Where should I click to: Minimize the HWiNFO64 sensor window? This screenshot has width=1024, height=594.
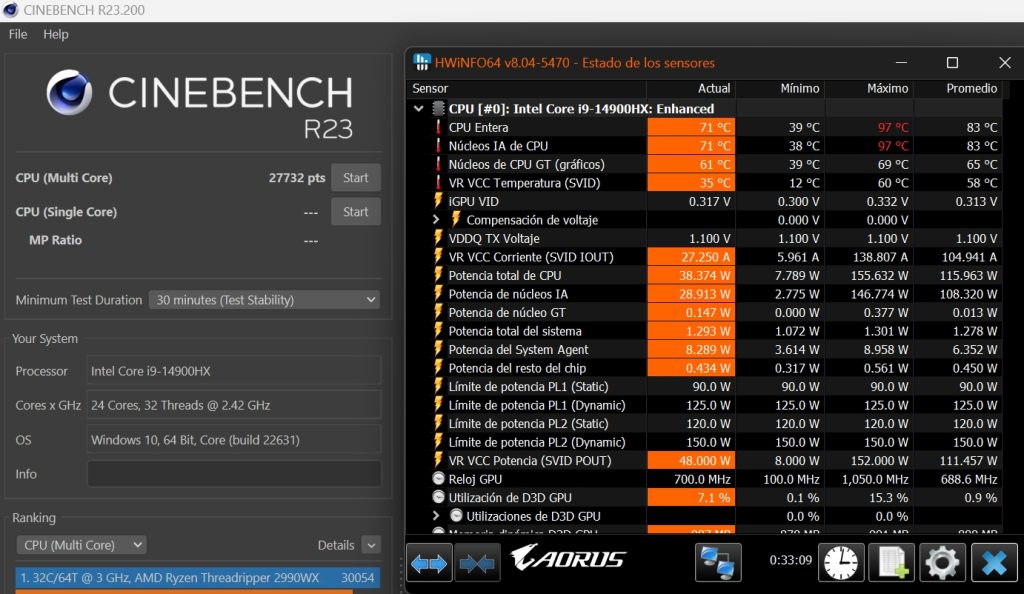(x=901, y=63)
